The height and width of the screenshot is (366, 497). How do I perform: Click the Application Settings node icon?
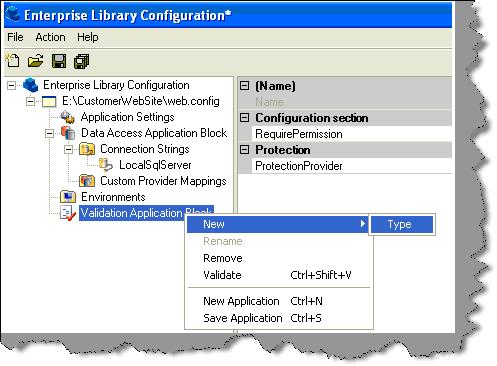click(68, 117)
